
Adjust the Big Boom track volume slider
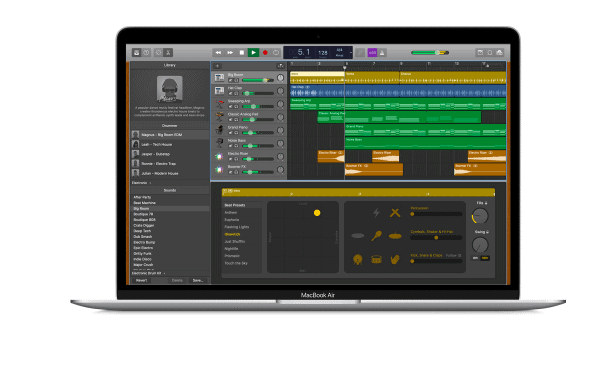click(258, 80)
